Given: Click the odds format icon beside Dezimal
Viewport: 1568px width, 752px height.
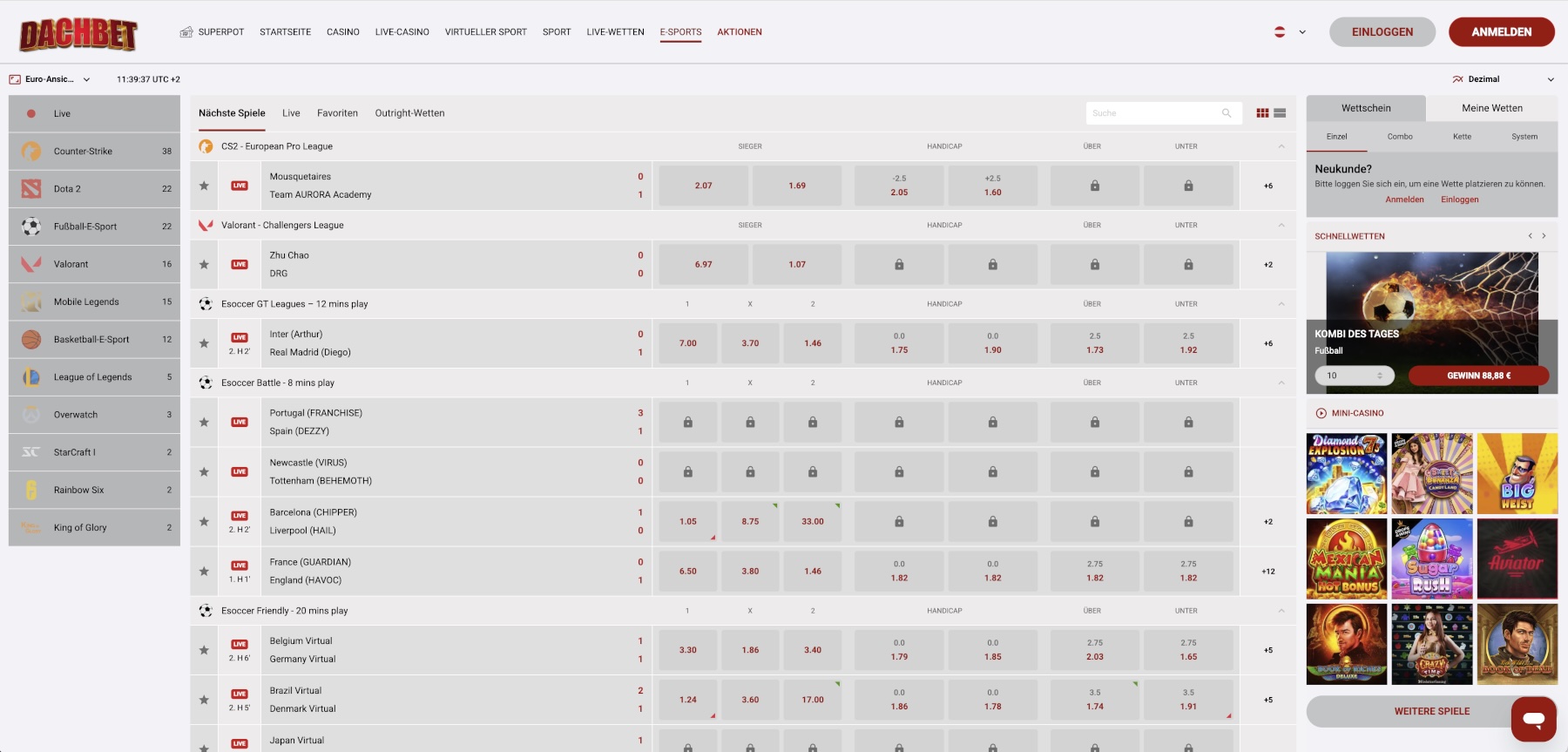Looking at the screenshot, I should click(1457, 79).
